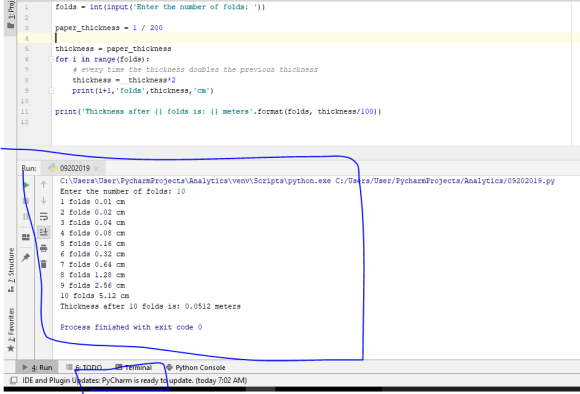The height and width of the screenshot is (394, 580).
Task: Open the 6: TODO tool window tab
Action: pyautogui.click(x=84, y=367)
